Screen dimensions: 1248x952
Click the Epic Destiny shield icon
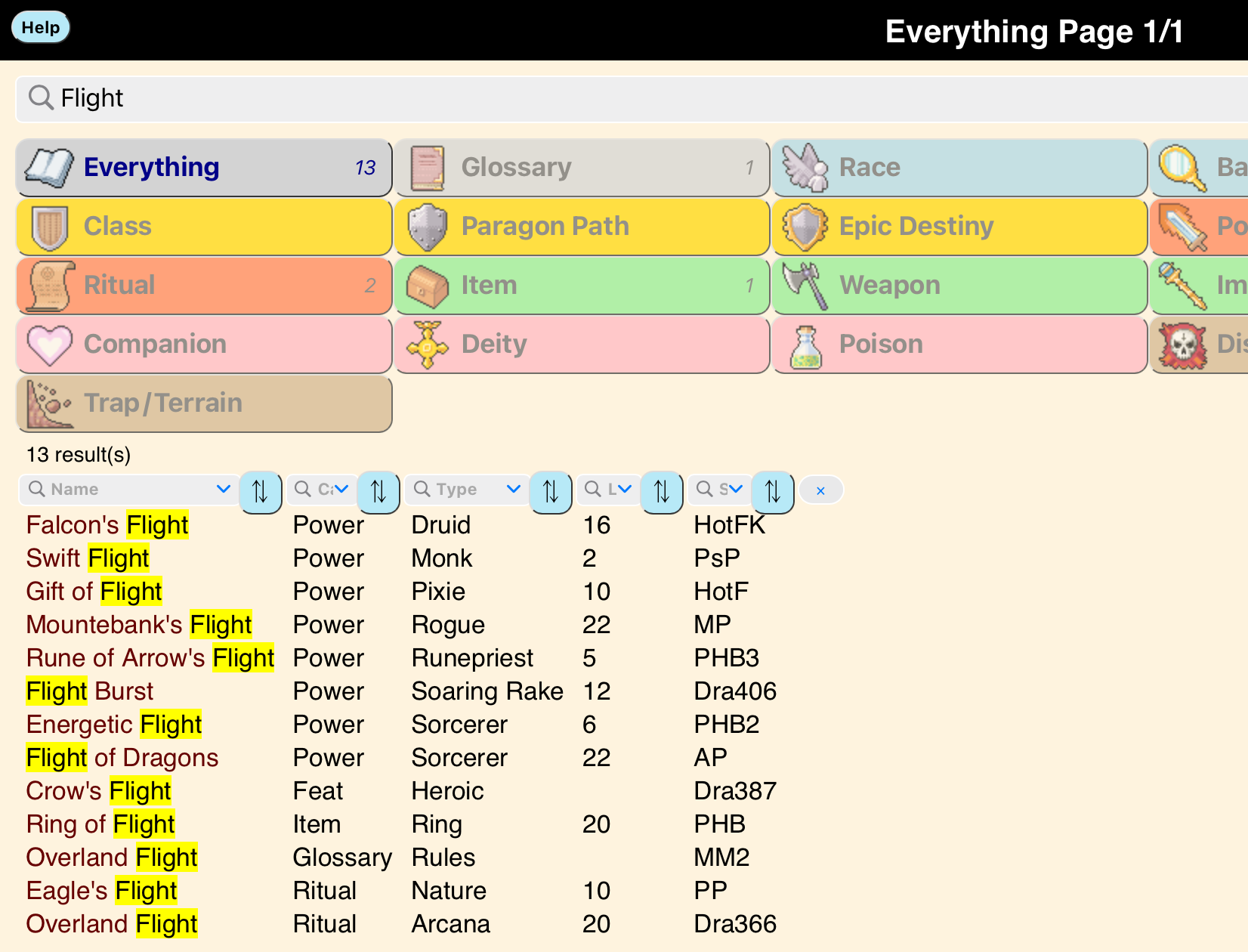[x=805, y=227]
